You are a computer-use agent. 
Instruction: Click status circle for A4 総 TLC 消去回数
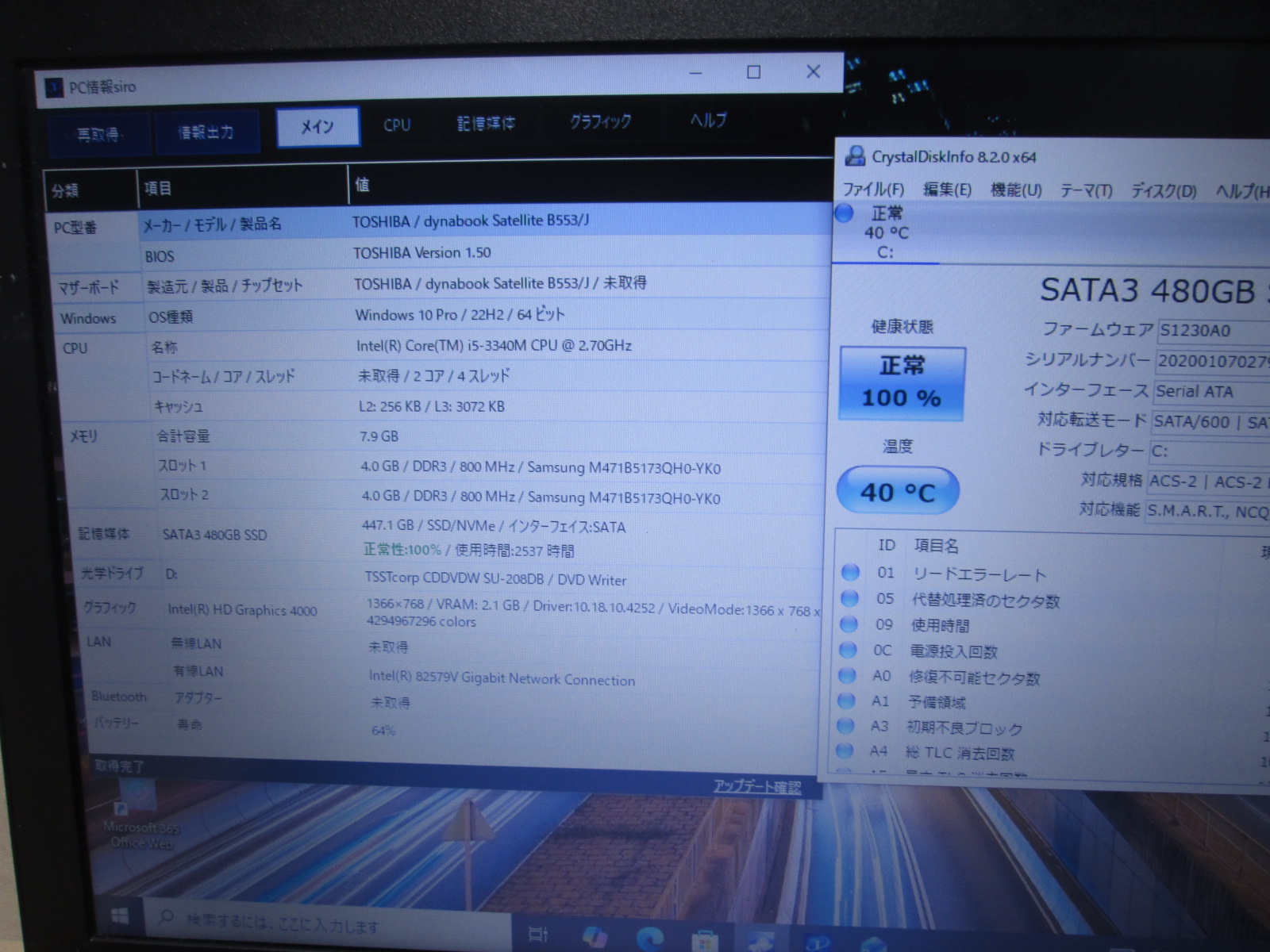pos(845,750)
